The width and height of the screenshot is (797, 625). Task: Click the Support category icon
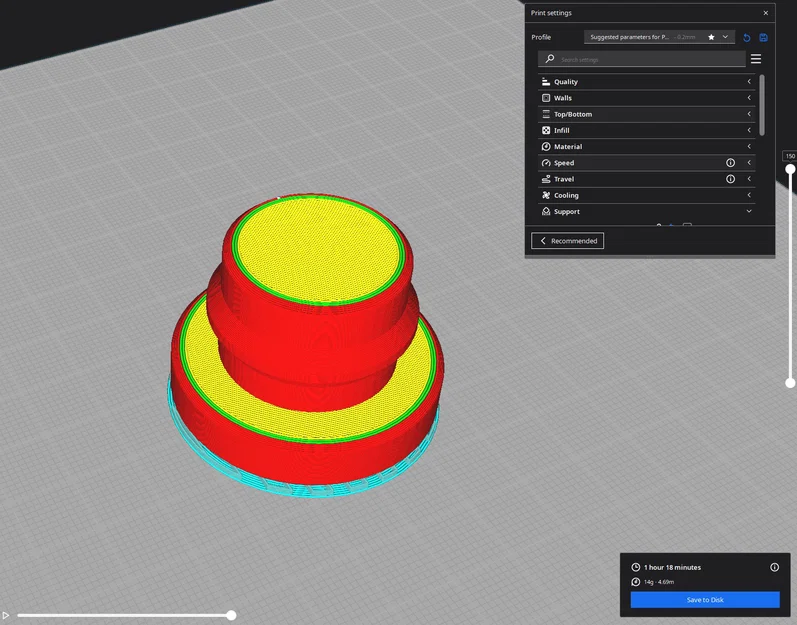546,211
